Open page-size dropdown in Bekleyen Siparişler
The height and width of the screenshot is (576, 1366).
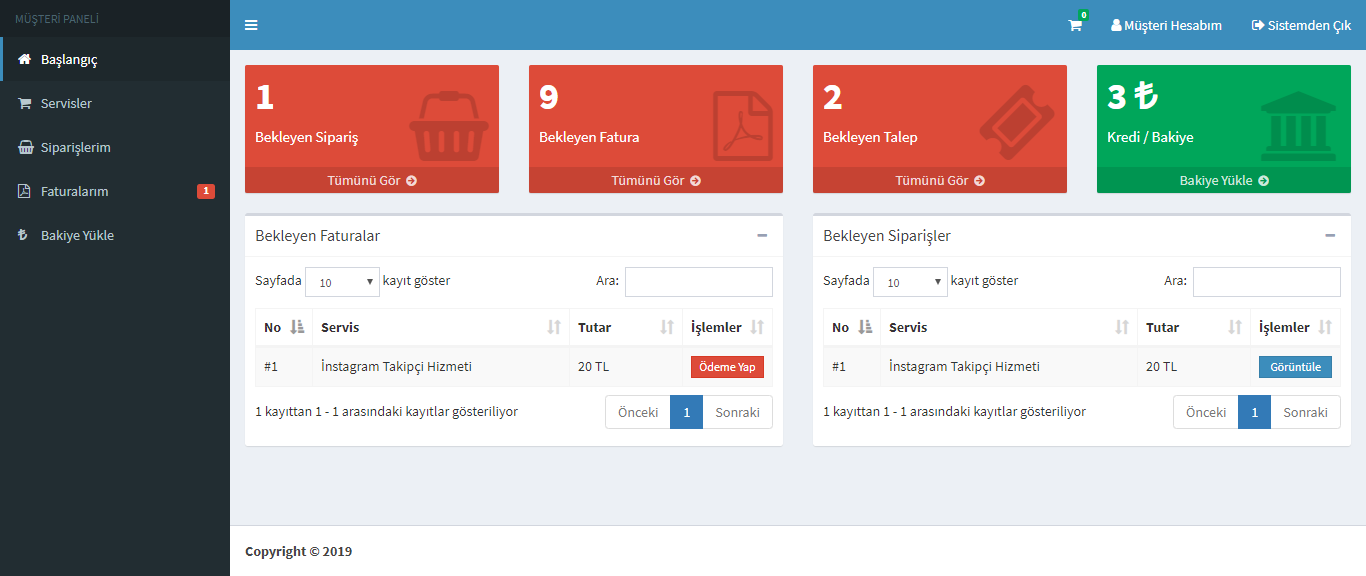point(910,282)
